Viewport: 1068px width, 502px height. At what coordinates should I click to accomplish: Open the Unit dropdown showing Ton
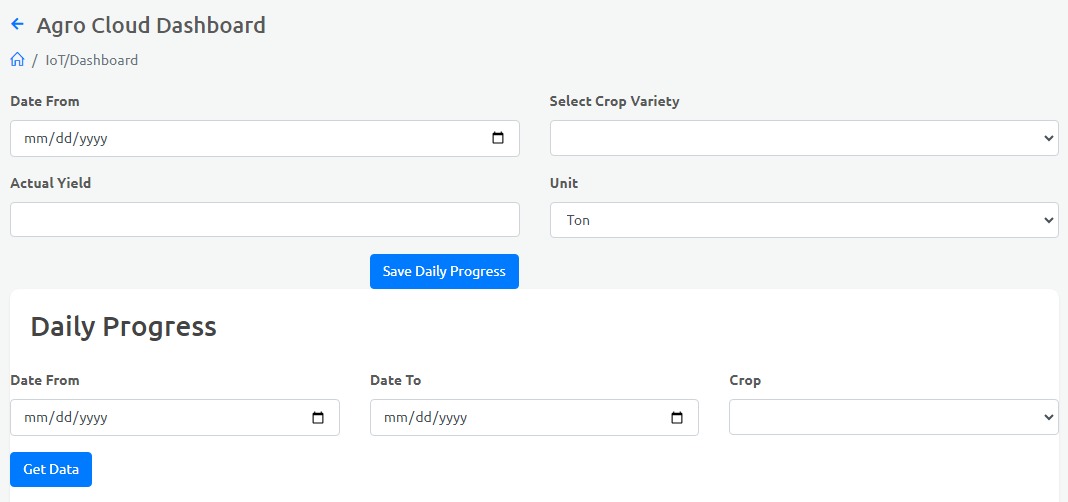coord(803,220)
